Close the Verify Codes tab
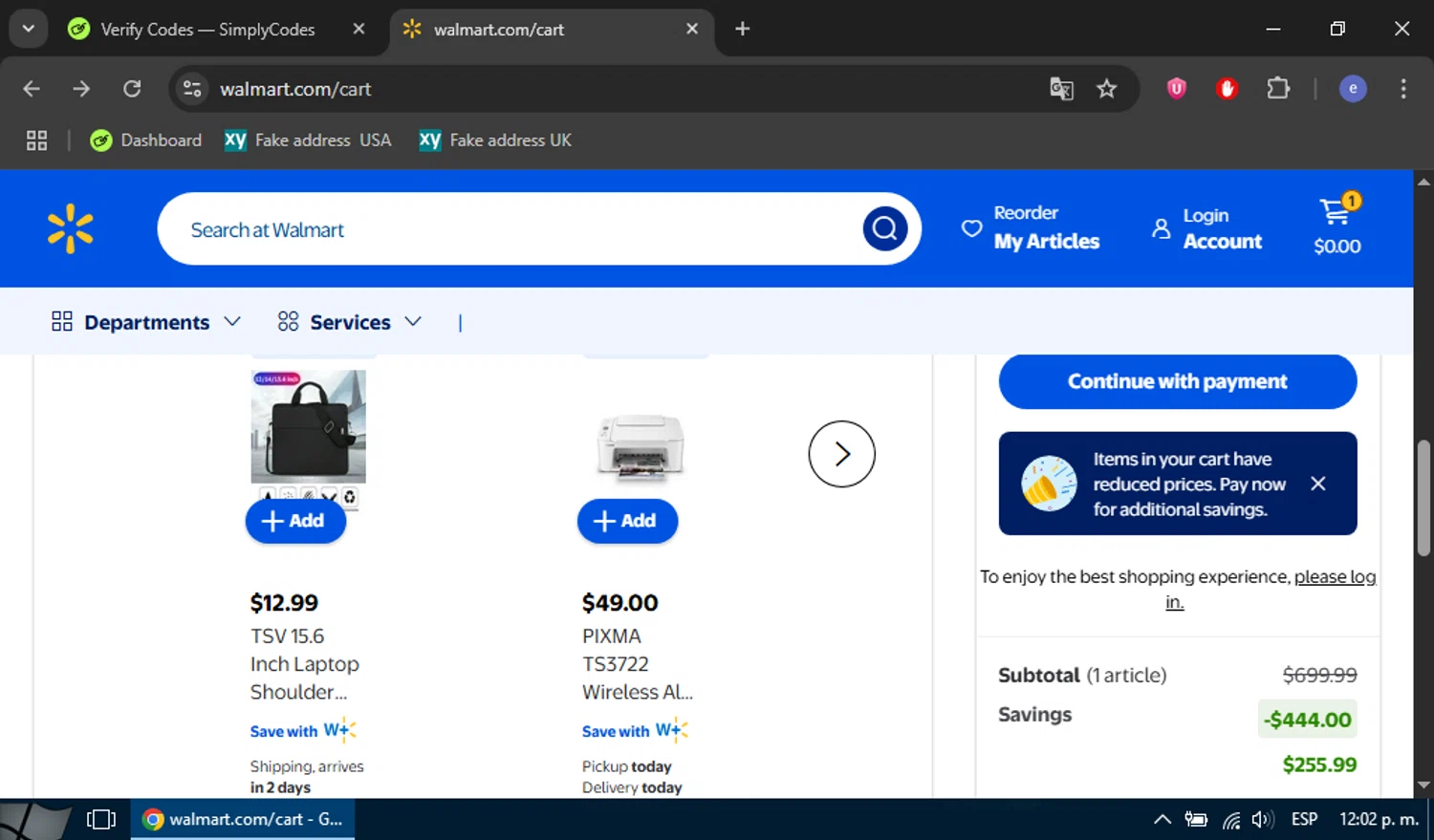This screenshot has height=840, width=1434. [358, 29]
